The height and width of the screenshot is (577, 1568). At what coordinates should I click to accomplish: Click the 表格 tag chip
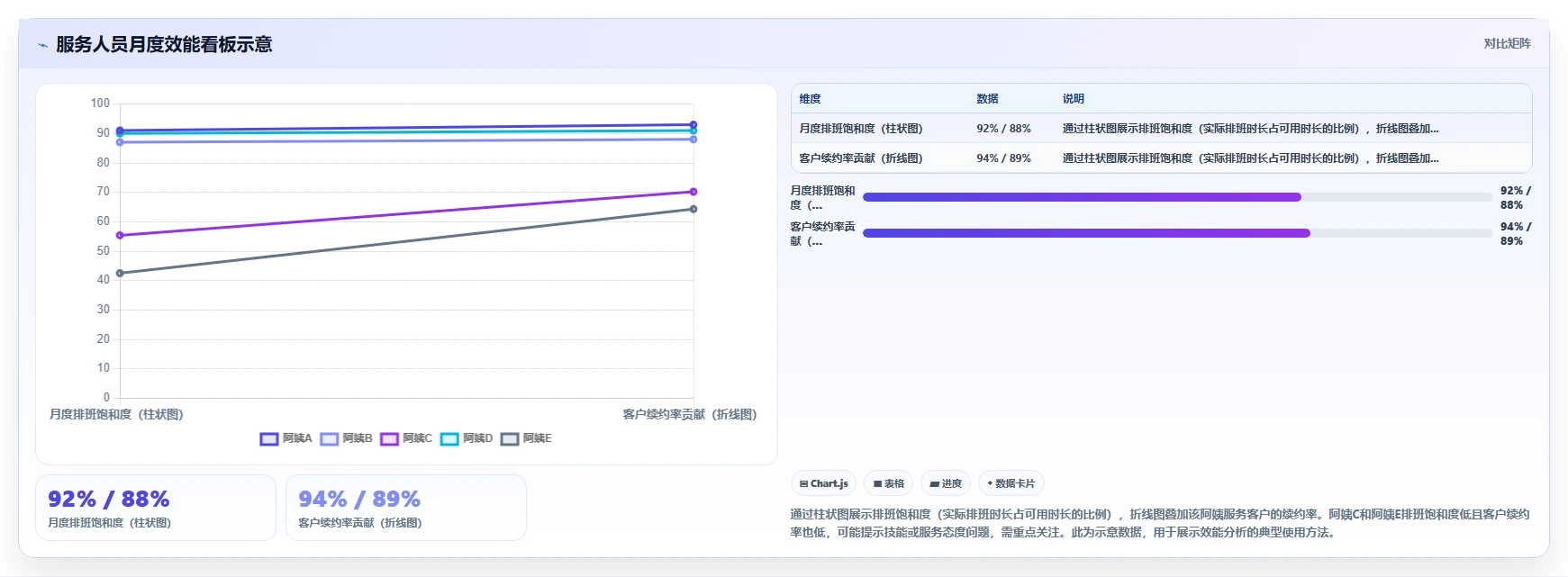click(889, 483)
